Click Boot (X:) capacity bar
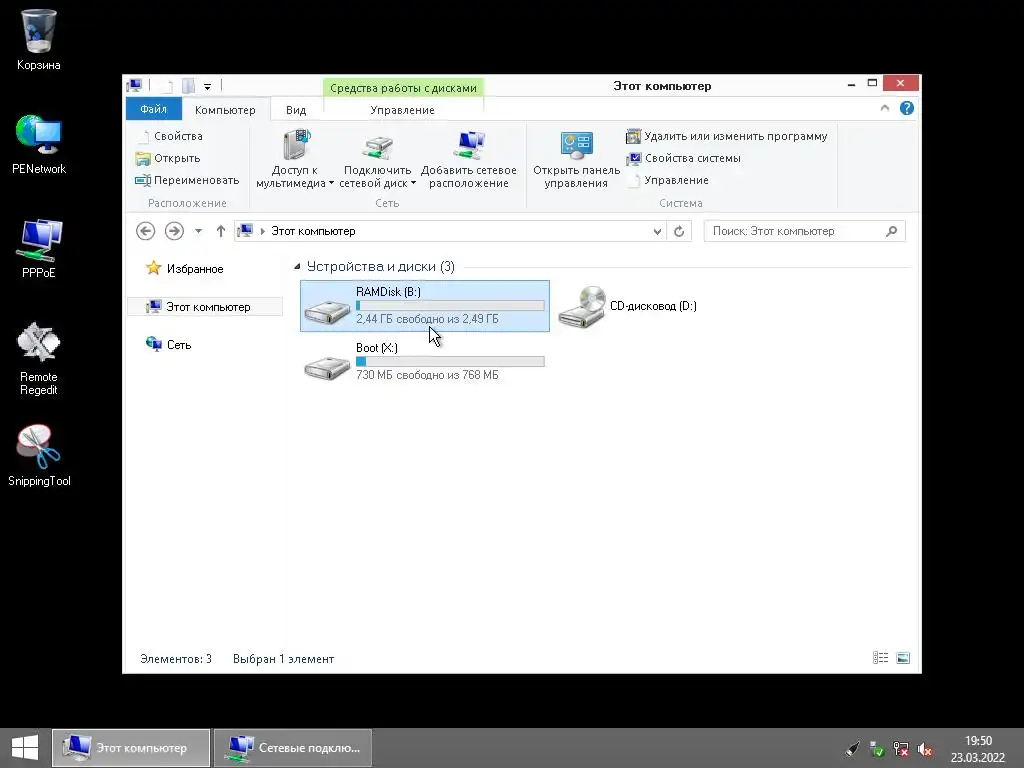The height and width of the screenshot is (768, 1024). point(450,362)
